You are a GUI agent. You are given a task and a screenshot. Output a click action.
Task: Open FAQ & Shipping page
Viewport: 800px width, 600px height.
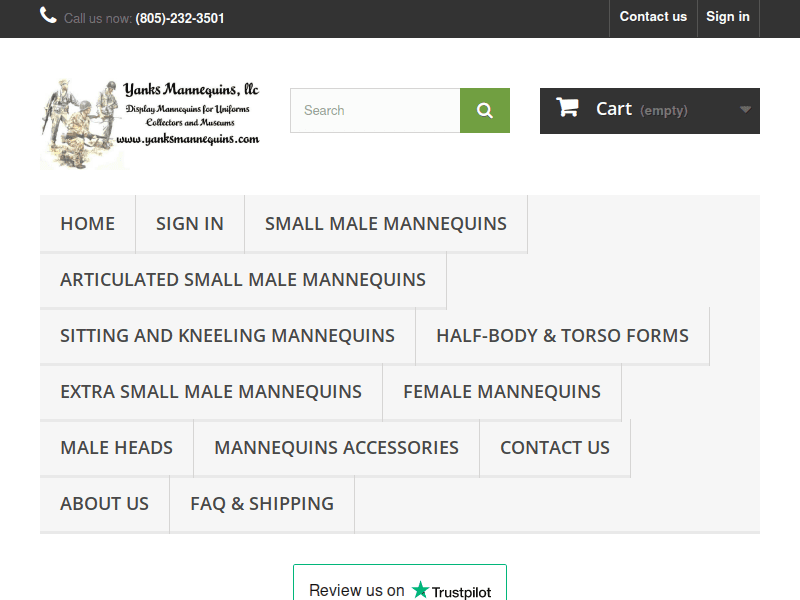click(x=262, y=504)
